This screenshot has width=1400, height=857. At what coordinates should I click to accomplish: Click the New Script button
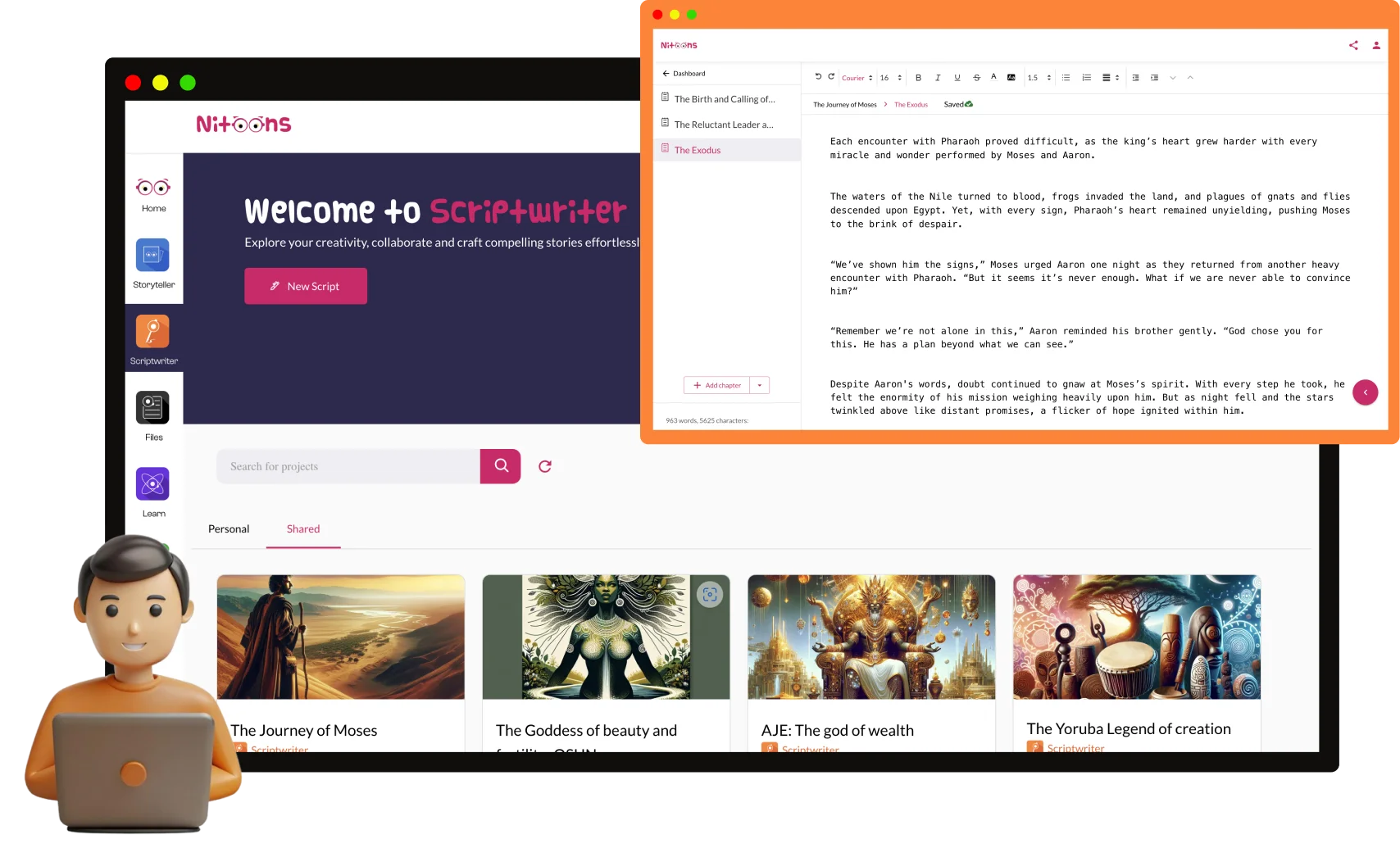pyautogui.click(x=306, y=286)
